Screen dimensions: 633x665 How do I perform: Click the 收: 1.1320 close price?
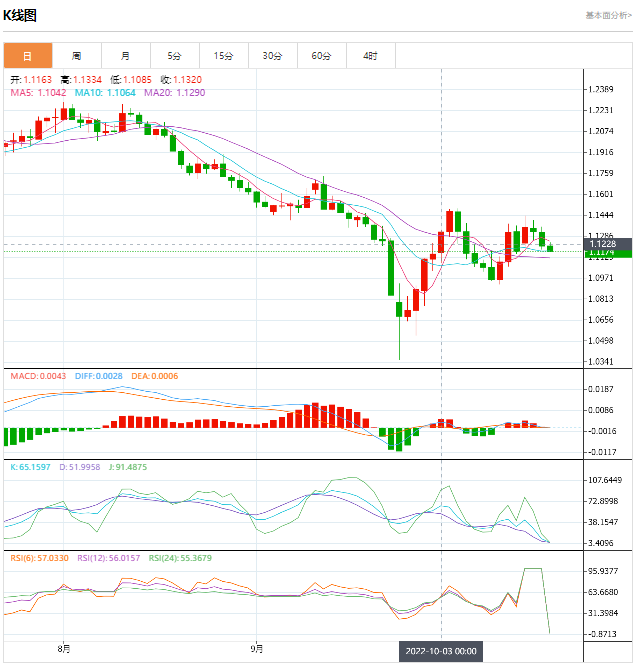click(181, 80)
